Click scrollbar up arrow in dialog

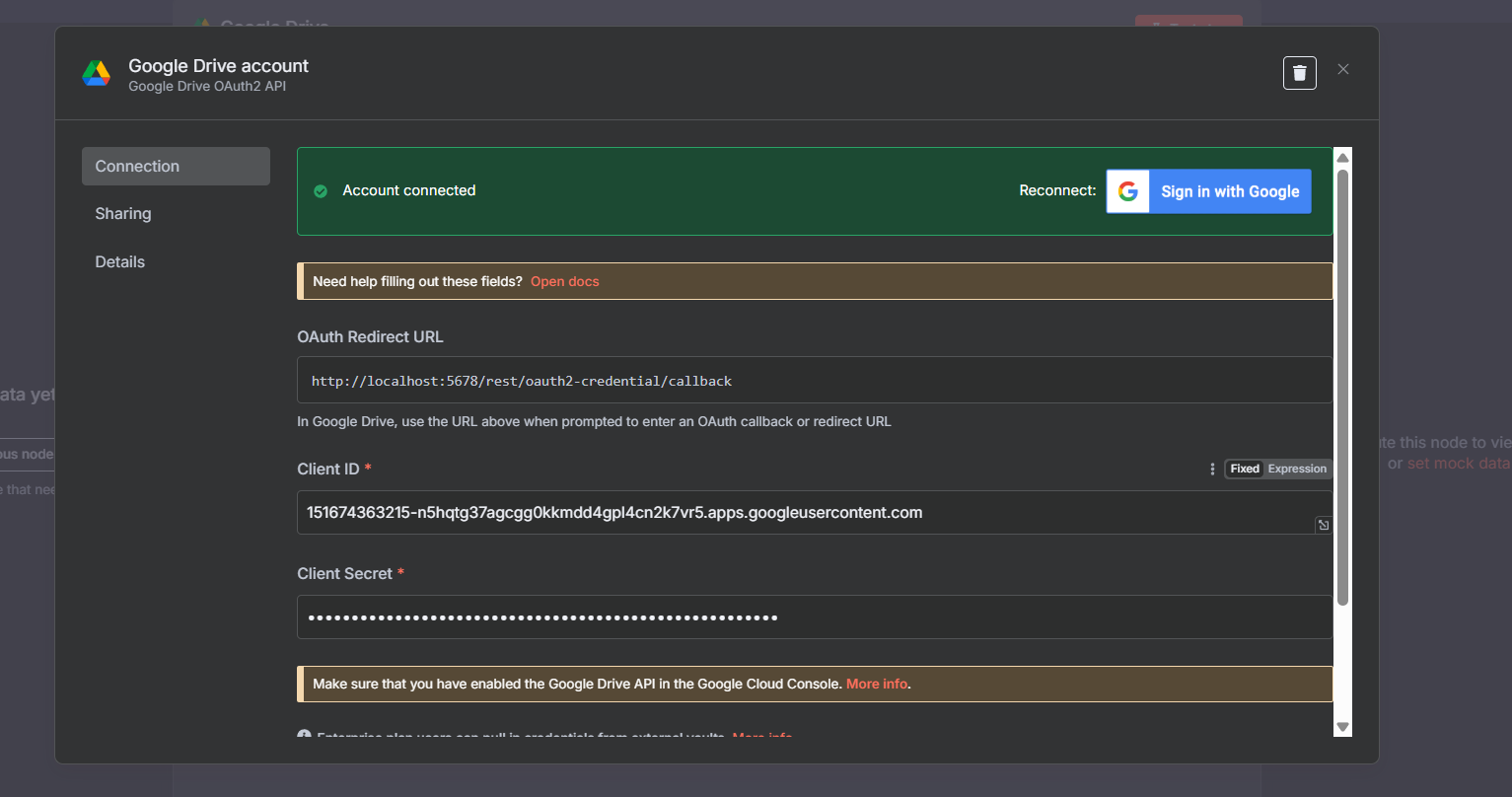click(1342, 158)
